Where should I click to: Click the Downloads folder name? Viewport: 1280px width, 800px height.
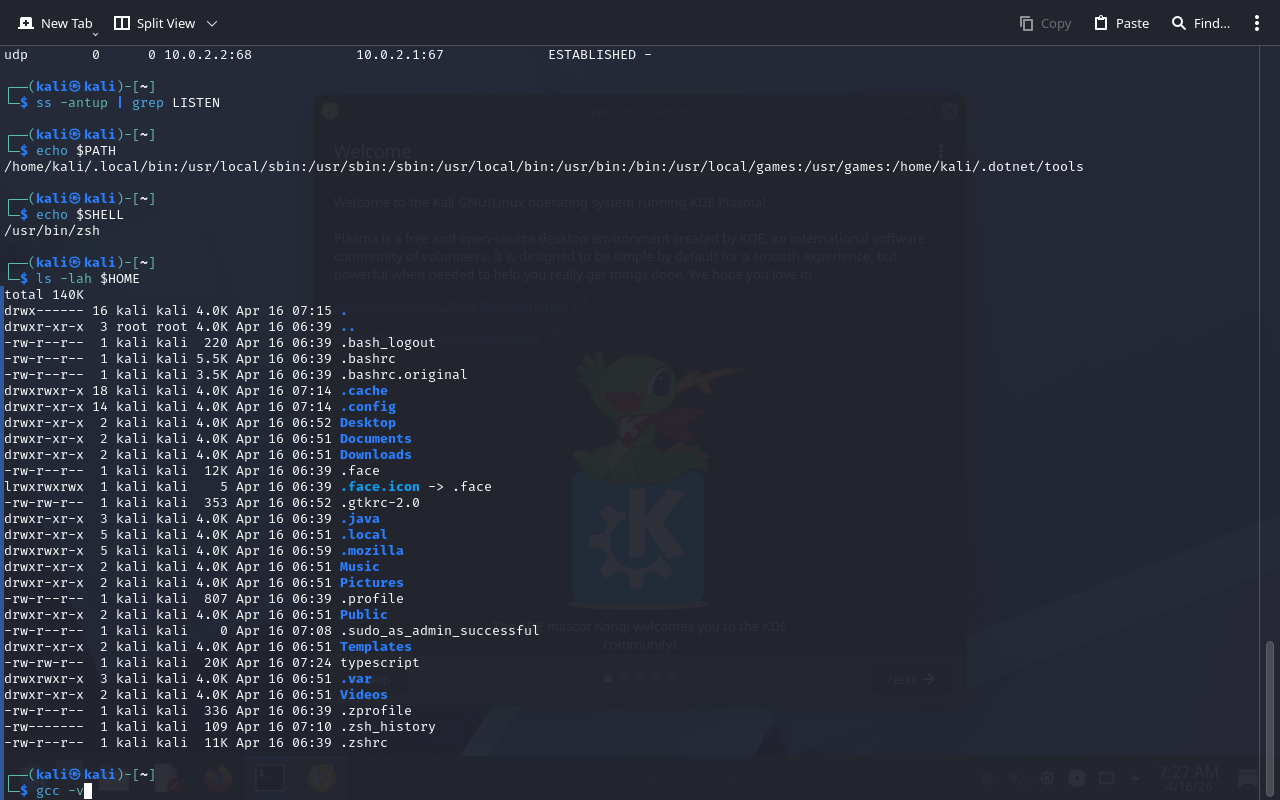click(375, 455)
